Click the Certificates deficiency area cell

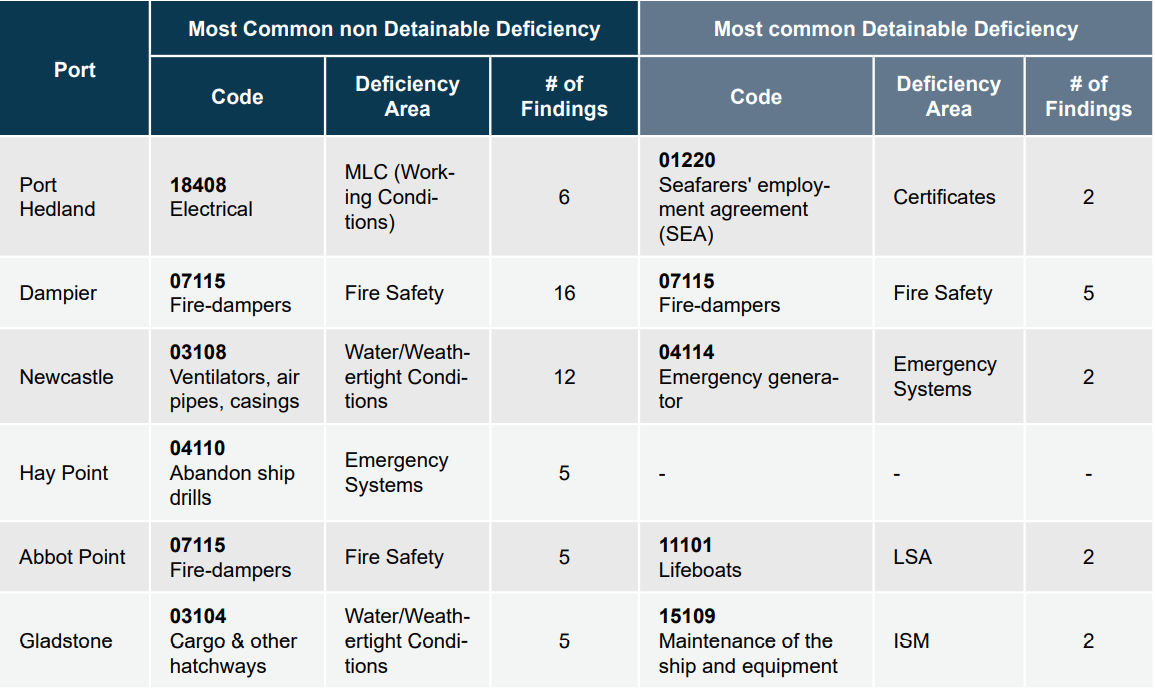[x=949, y=197]
